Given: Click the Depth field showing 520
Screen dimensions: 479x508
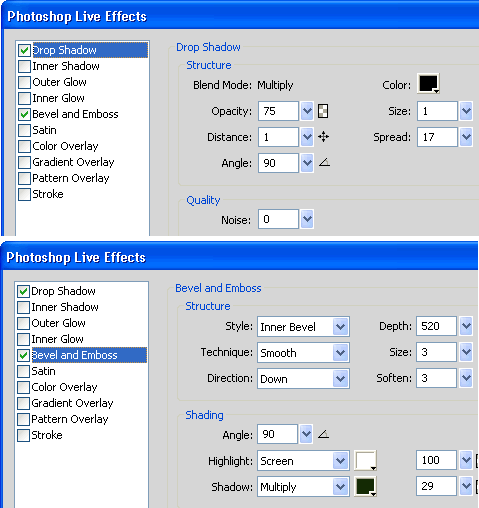Looking at the screenshot, I should click(436, 326).
